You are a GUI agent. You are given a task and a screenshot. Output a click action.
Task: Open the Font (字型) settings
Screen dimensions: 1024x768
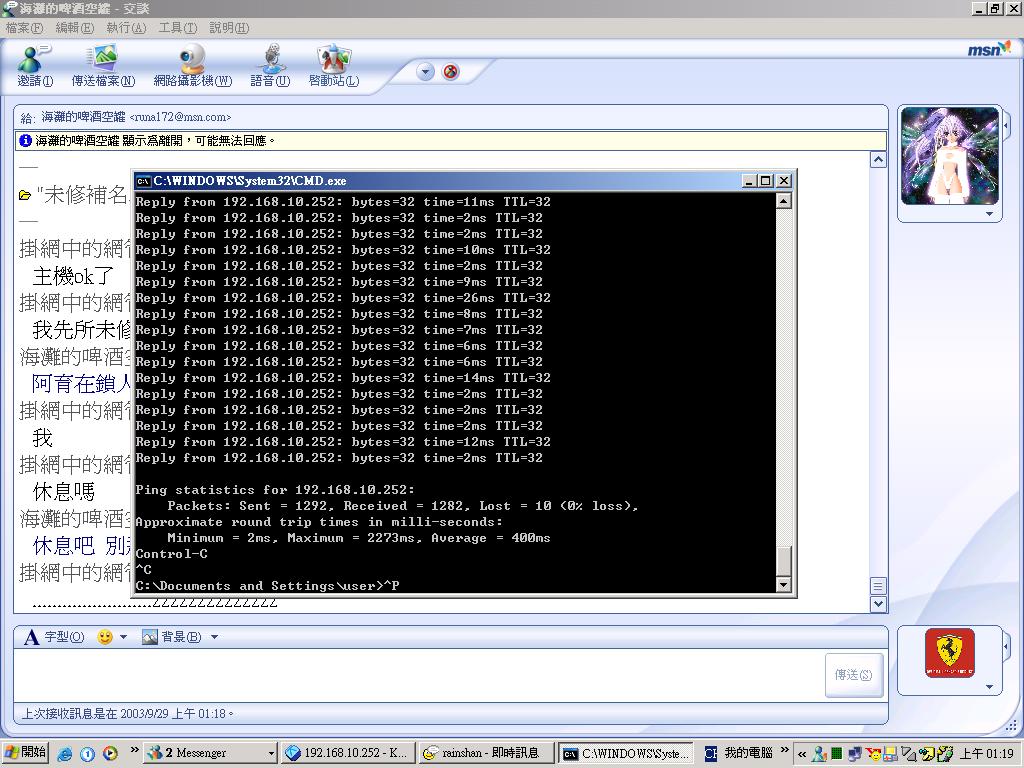(55, 637)
